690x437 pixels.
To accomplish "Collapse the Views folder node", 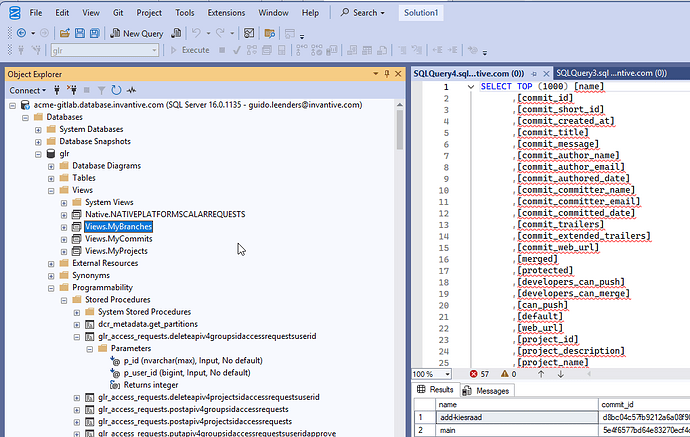I will (50, 190).
